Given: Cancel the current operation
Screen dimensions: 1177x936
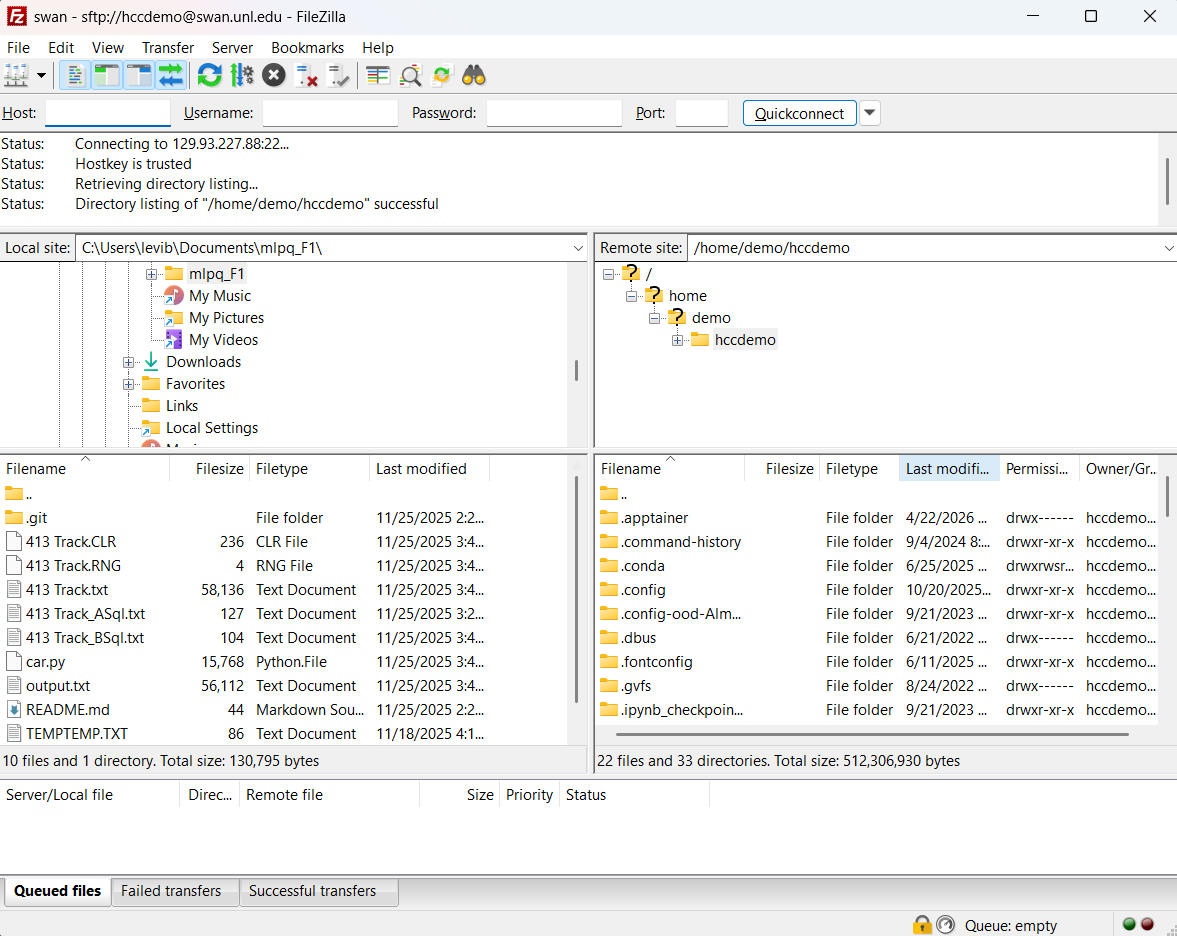Looking at the screenshot, I should click(x=273, y=75).
